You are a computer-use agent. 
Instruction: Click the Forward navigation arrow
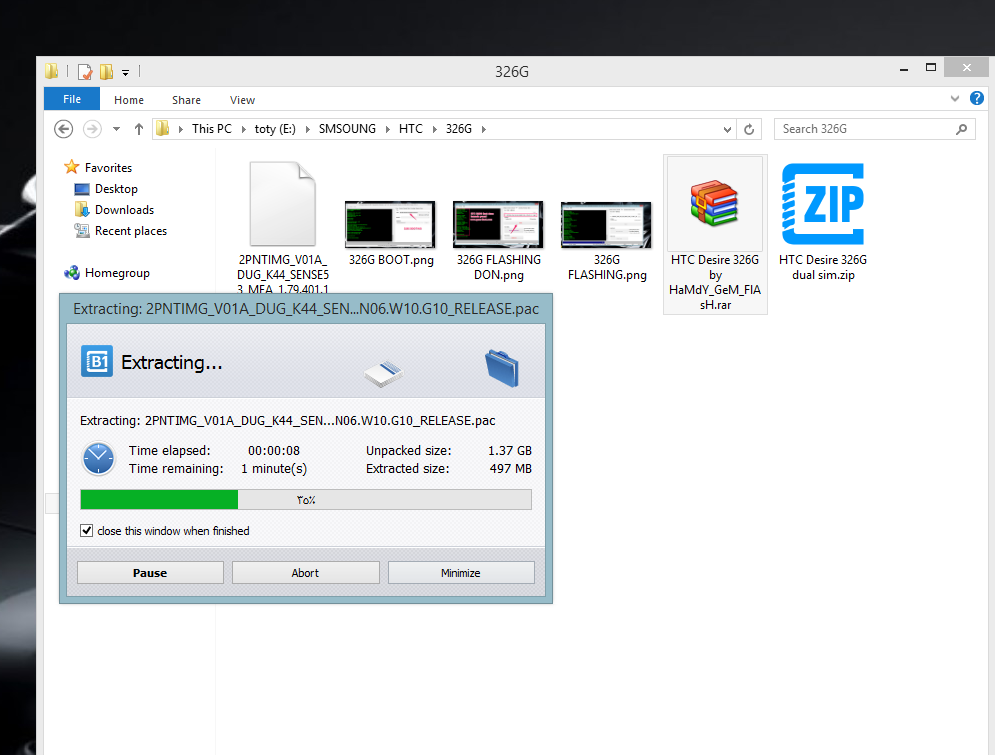[92, 129]
